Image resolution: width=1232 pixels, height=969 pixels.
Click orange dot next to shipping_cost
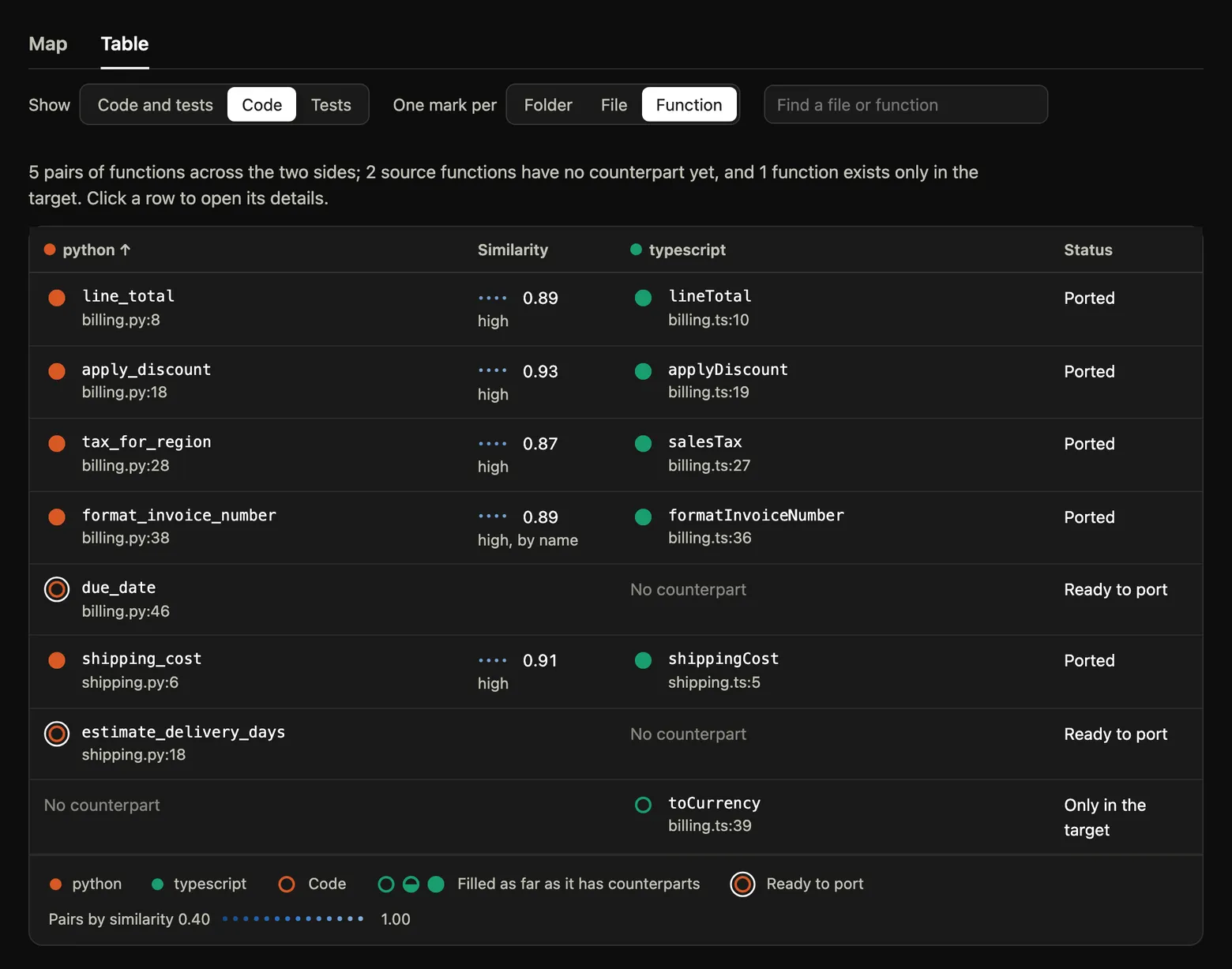click(x=57, y=660)
